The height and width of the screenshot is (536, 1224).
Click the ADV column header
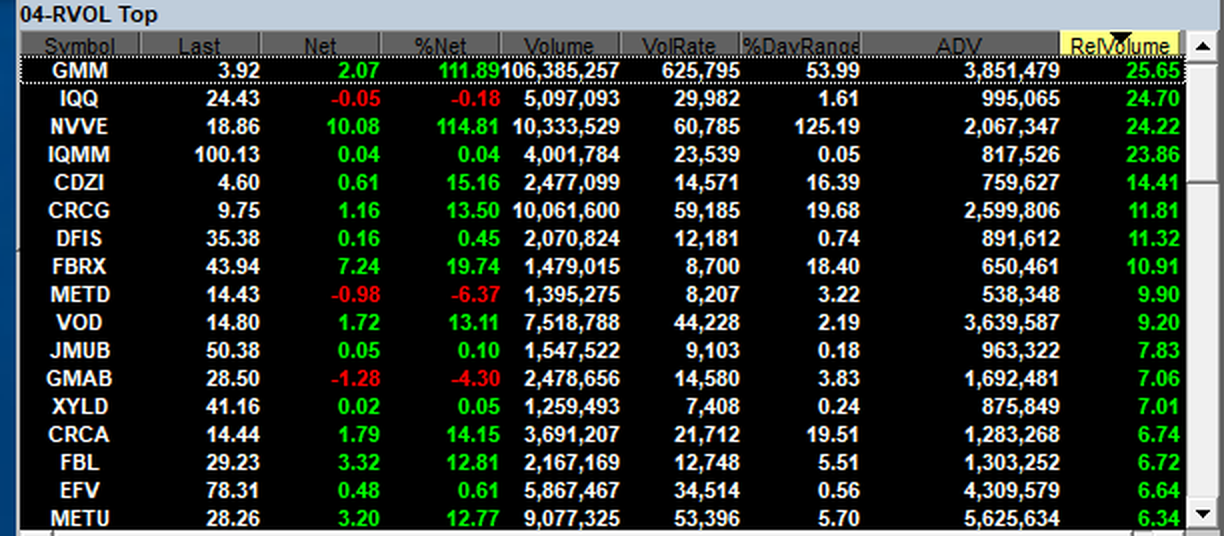(x=960, y=45)
